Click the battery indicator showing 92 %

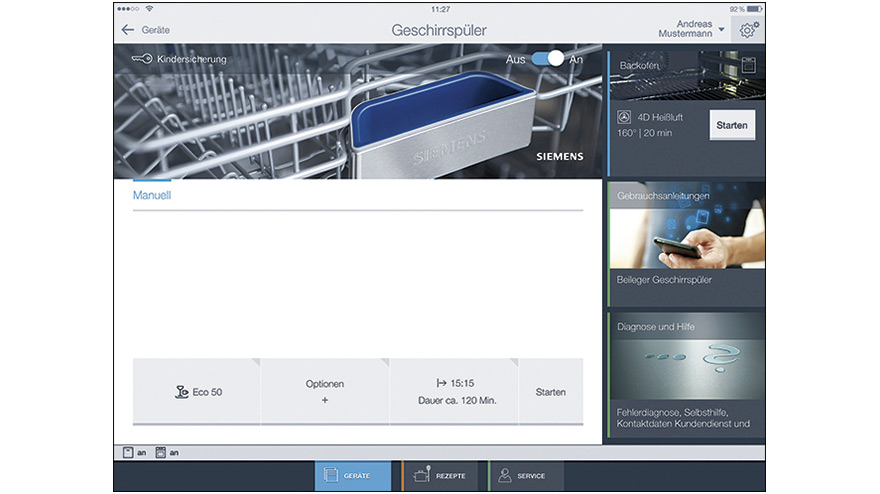click(x=746, y=9)
